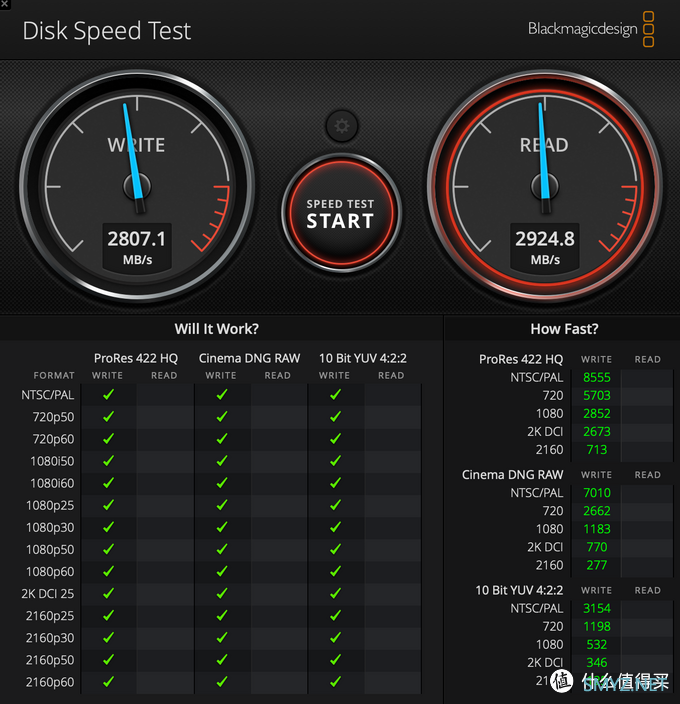The height and width of the screenshot is (704, 680).
Task: Click the Cinema DNG RAW column header in Will It Work
Action: 249,358
